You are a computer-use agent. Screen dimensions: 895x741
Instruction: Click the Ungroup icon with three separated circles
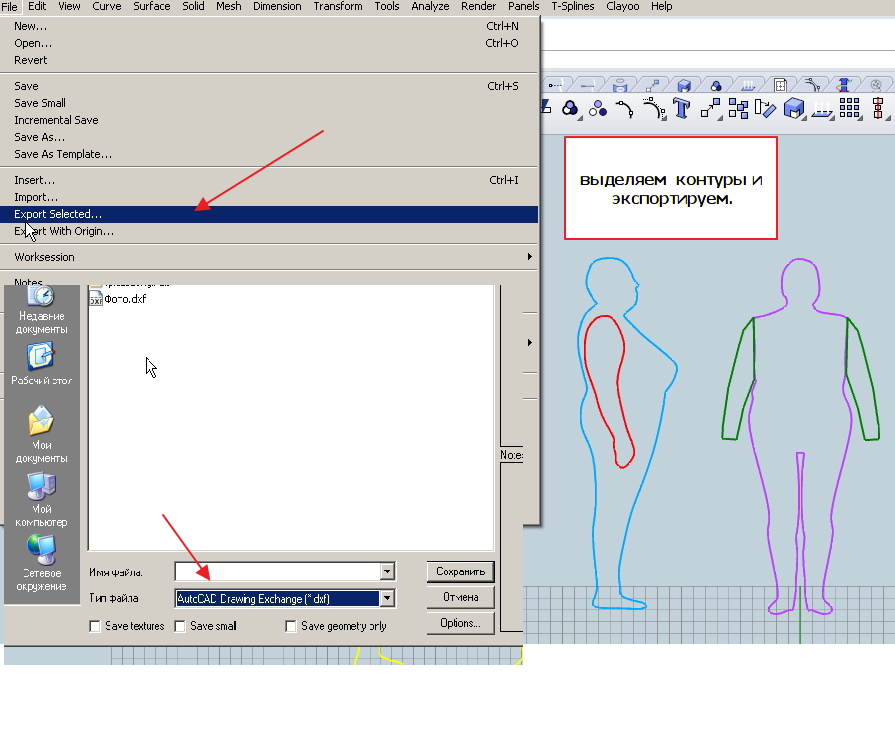[x=598, y=108]
